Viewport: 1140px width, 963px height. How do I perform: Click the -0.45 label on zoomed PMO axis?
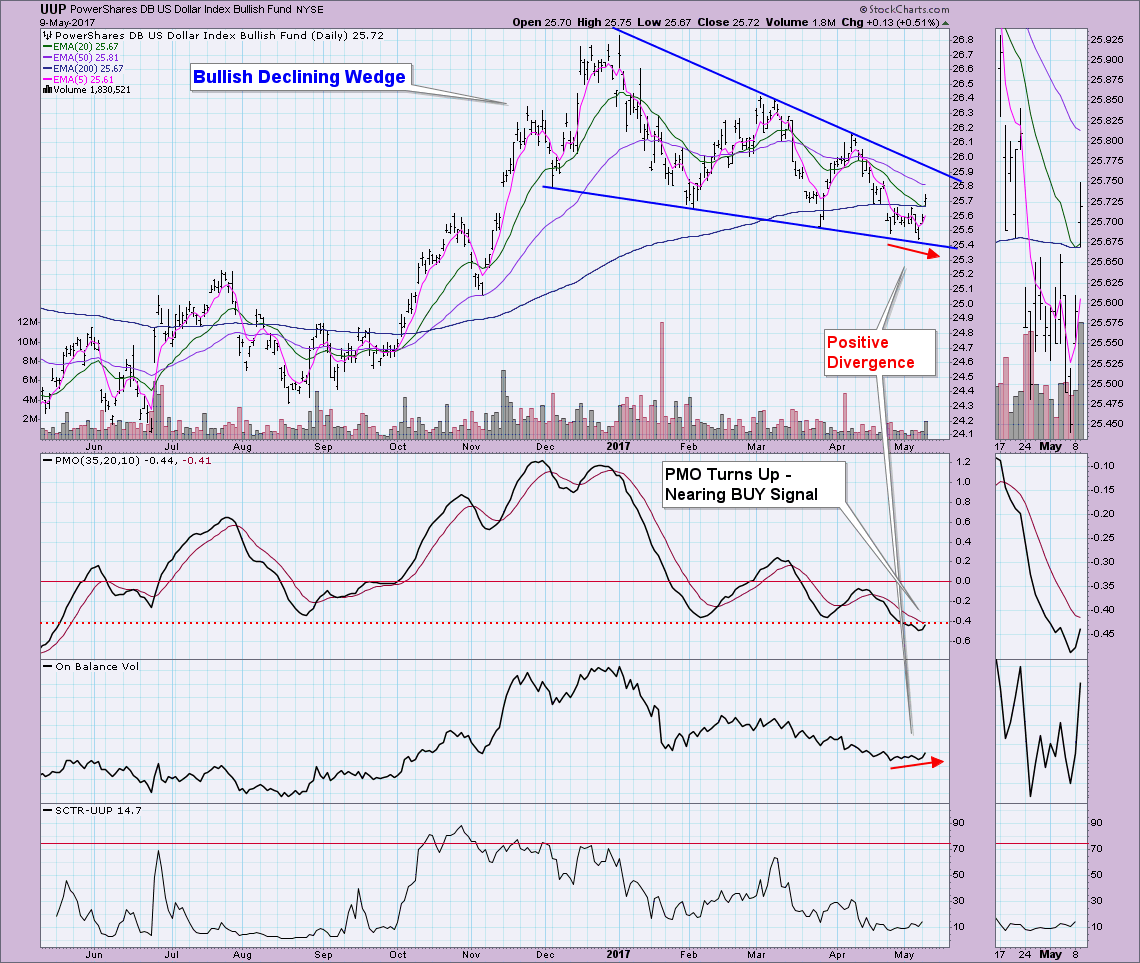click(x=1103, y=634)
